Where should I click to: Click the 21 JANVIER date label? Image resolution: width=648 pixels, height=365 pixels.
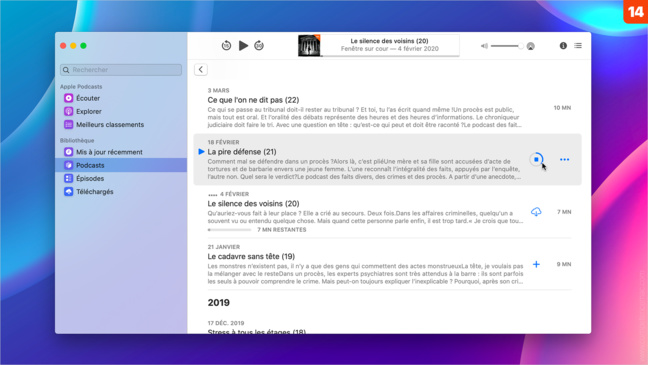point(224,247)
